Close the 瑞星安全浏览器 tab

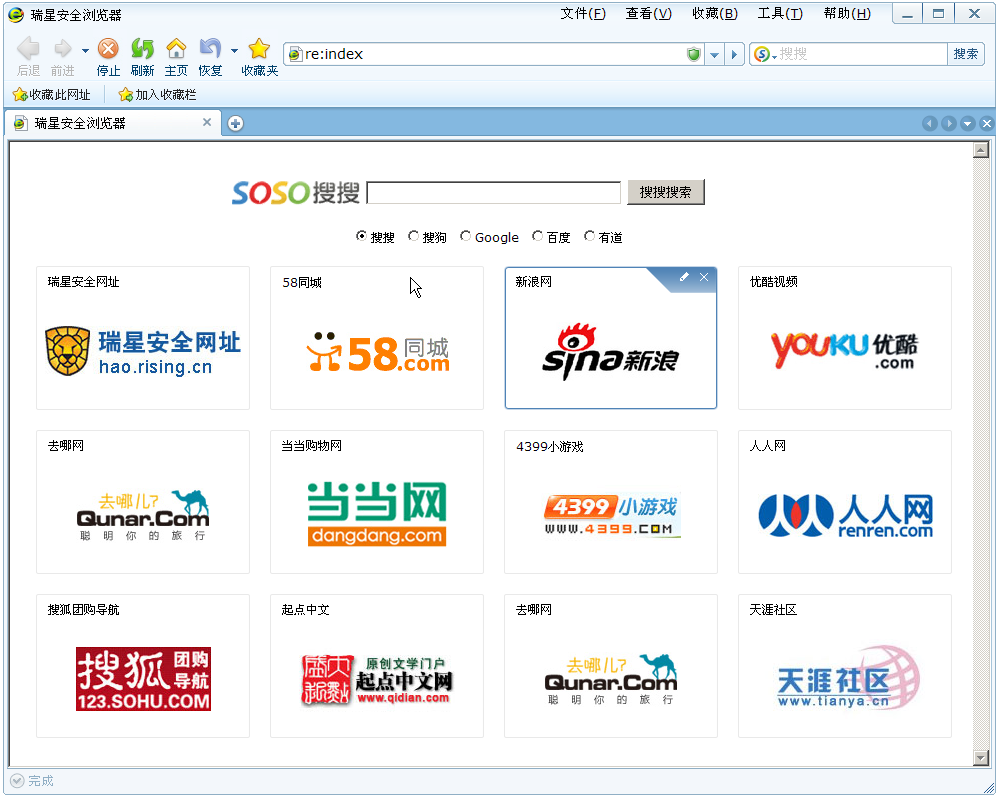pyautogui.click(x=207, y=122)
